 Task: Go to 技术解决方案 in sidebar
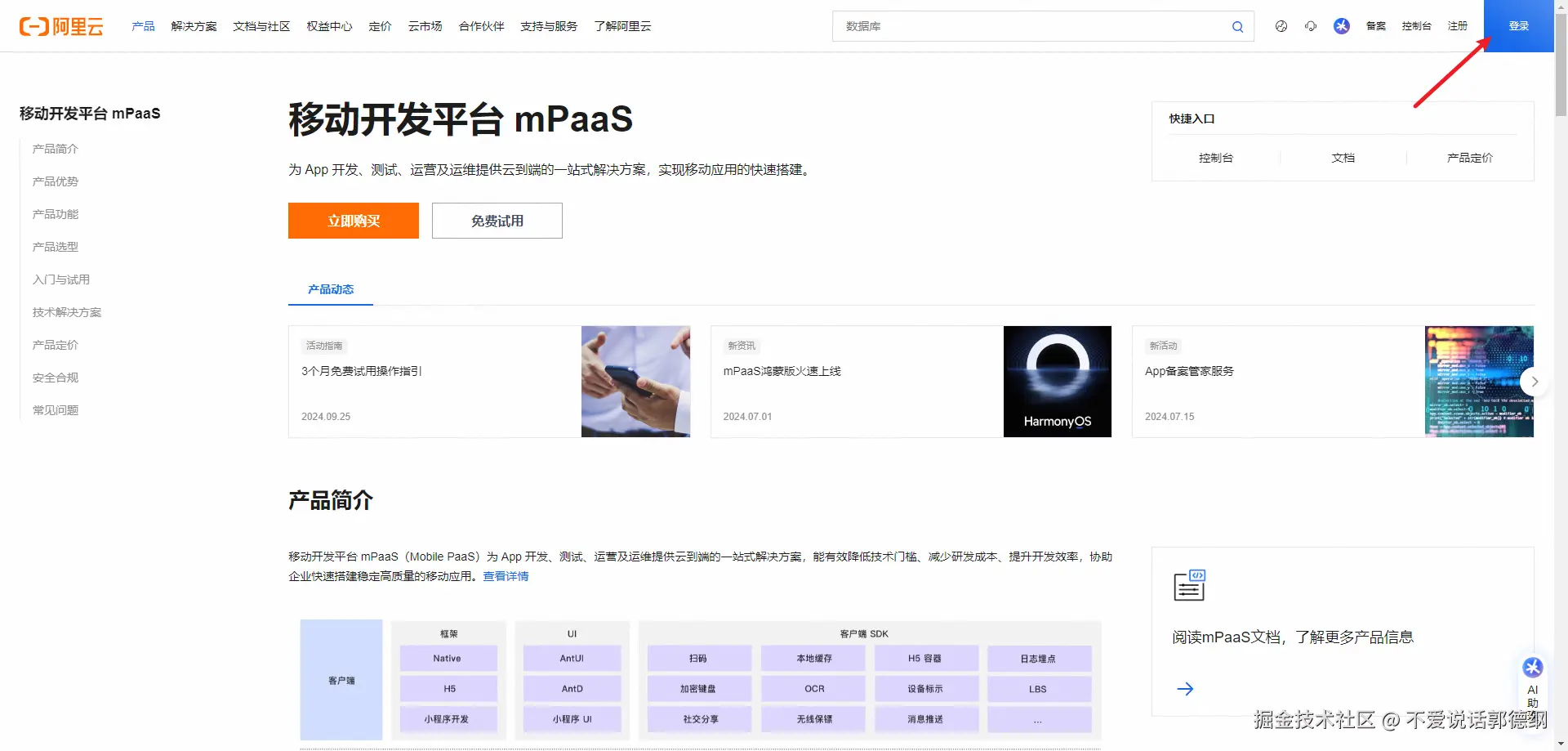click(67, 312)
